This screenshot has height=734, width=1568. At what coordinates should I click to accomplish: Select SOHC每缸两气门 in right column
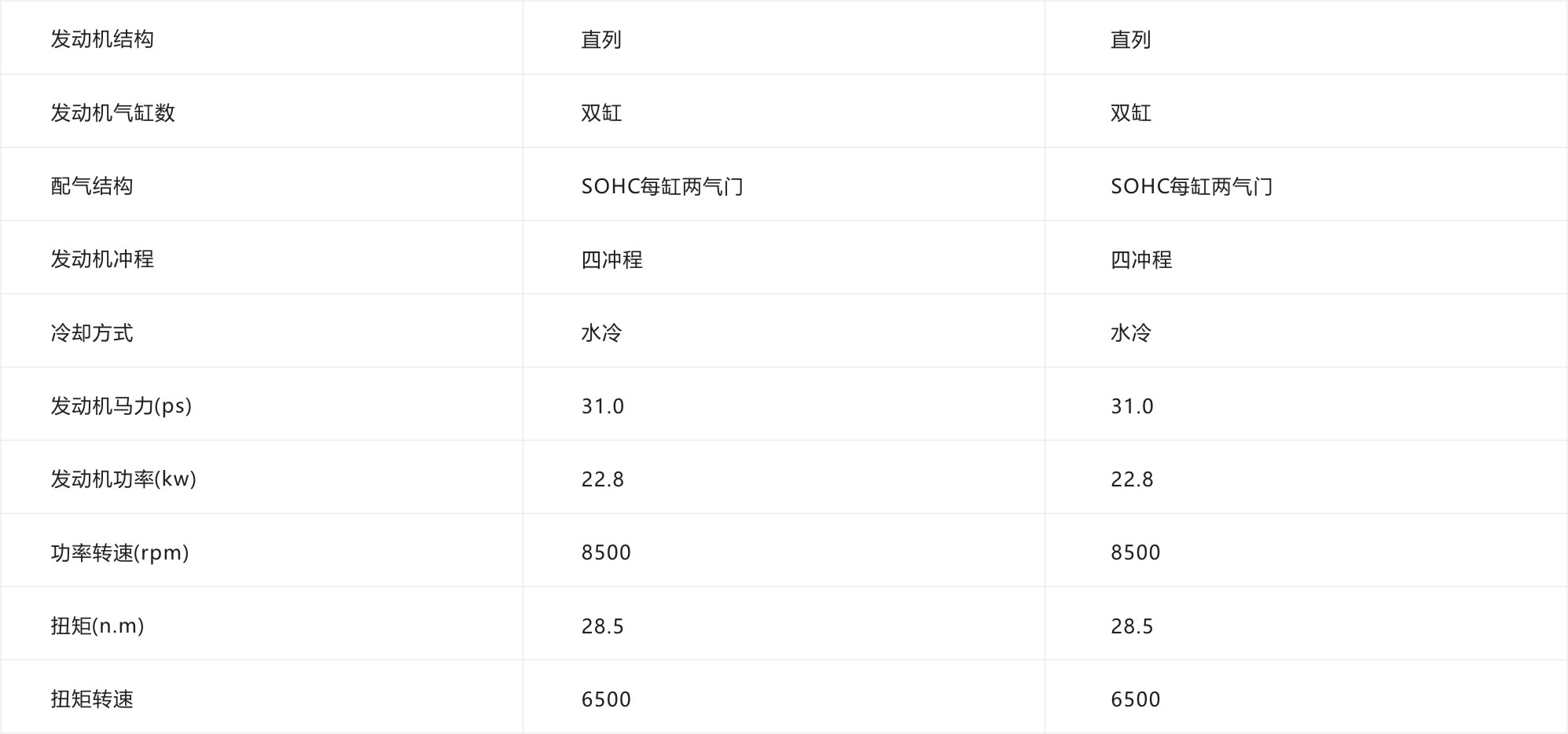(x=1192, y=186)
